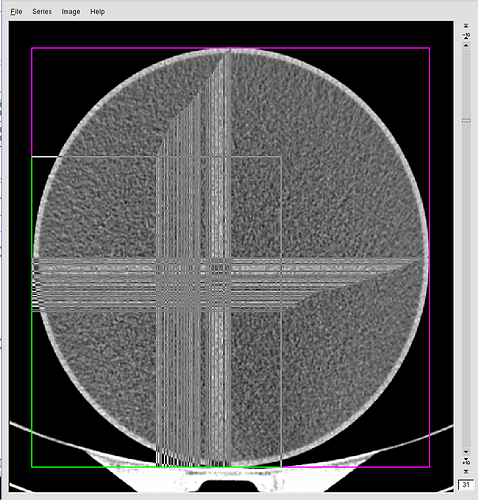Viewport: 478px width, 500px height.
Task: Open the Help menu
Action: [x=97, y=12]
